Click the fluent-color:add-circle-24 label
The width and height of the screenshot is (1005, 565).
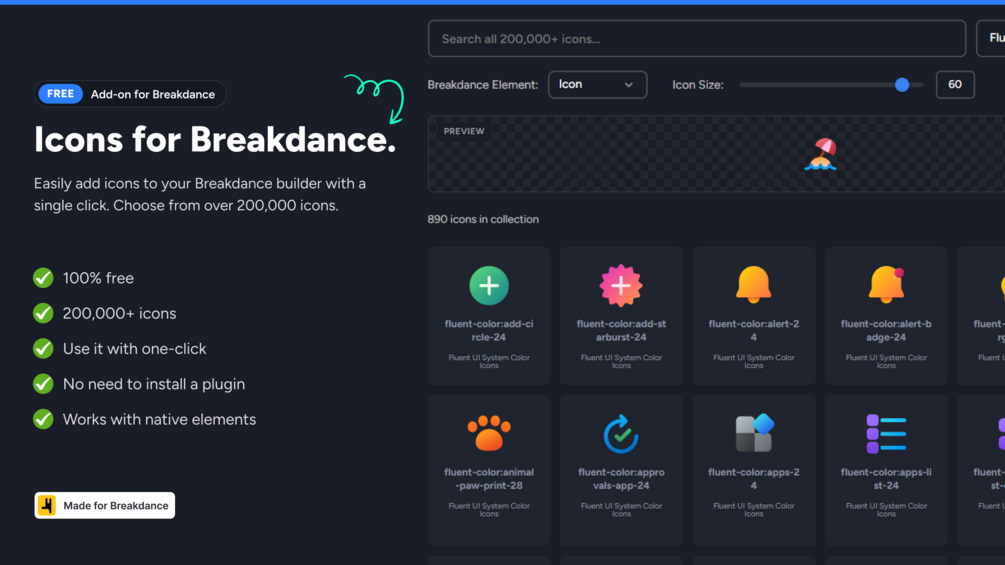pyautogui.click(x=489, y=331)
